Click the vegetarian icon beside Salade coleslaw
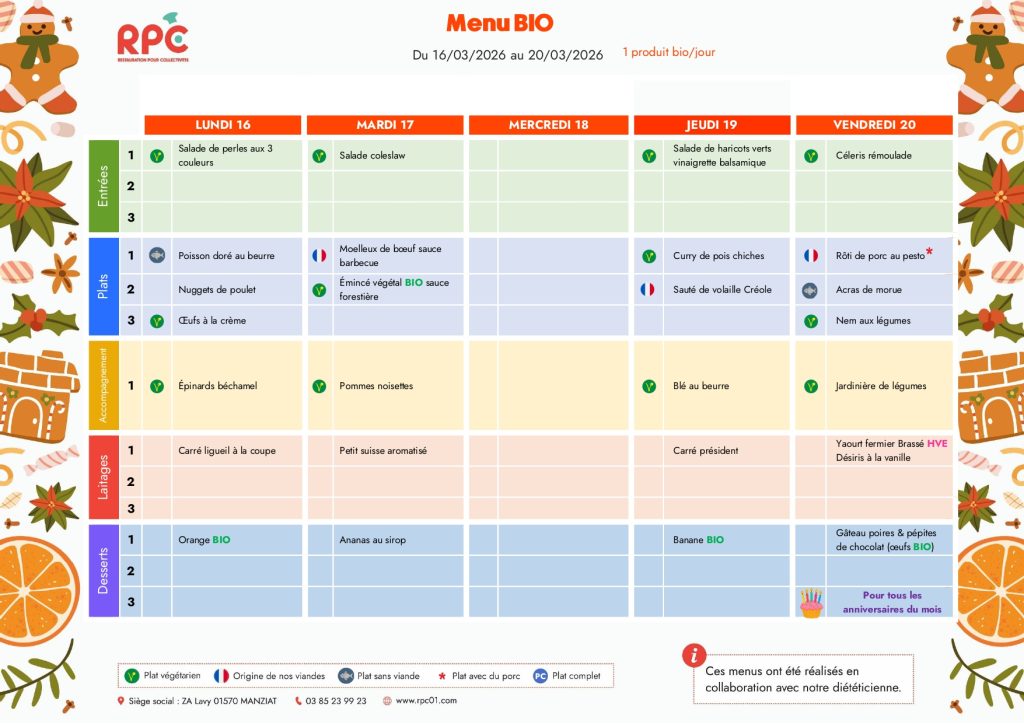 (x=319, y=156)
